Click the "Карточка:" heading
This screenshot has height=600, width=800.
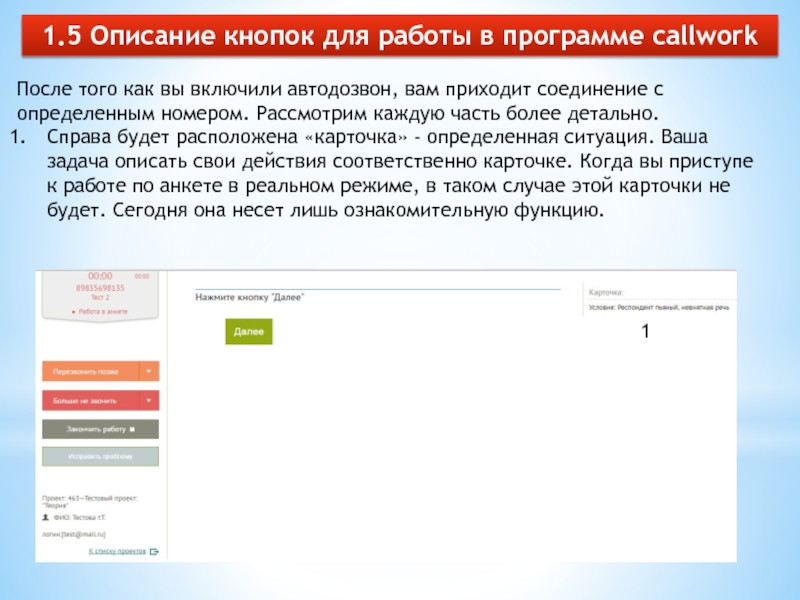tap(606, 292)
